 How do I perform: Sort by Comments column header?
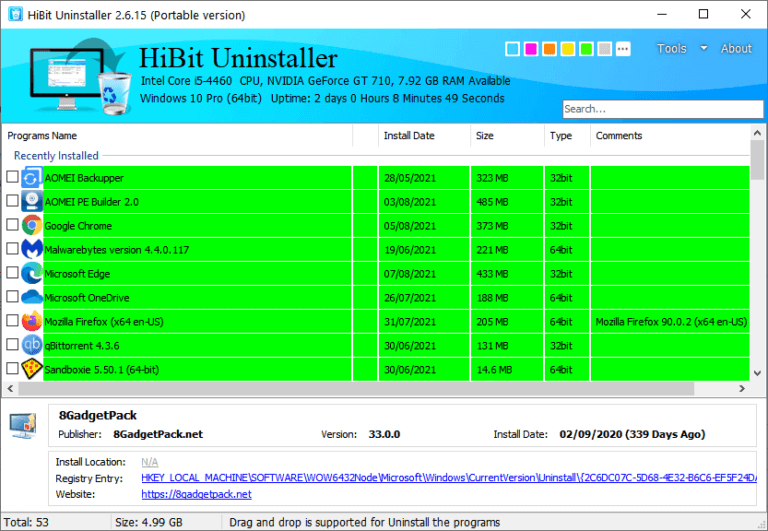point(670,136)
